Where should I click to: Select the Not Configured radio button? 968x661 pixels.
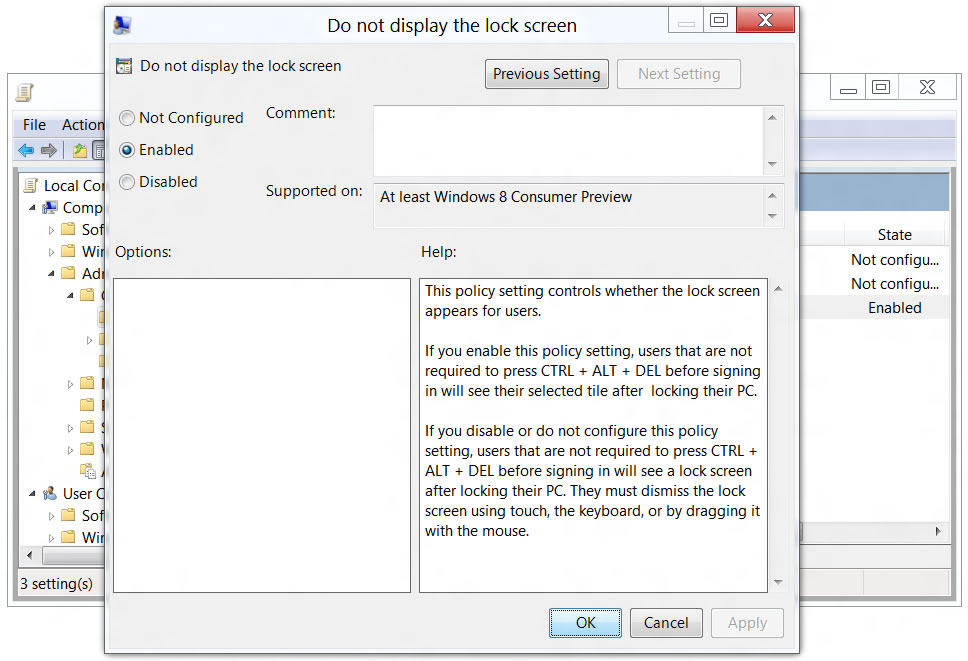(x=127, y=118)
